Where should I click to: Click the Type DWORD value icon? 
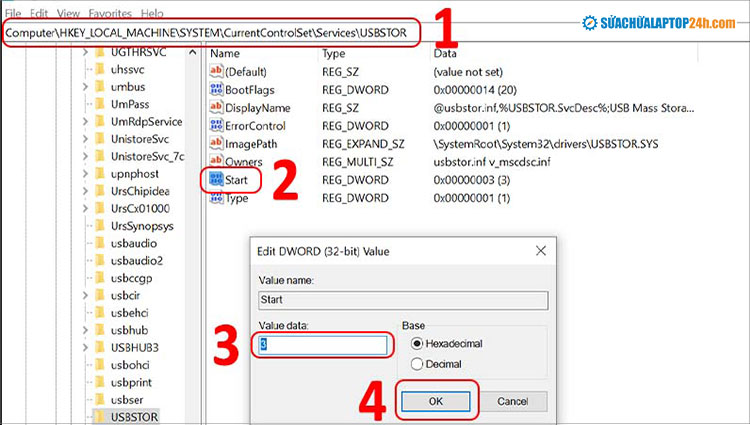[x=216, y=197]
